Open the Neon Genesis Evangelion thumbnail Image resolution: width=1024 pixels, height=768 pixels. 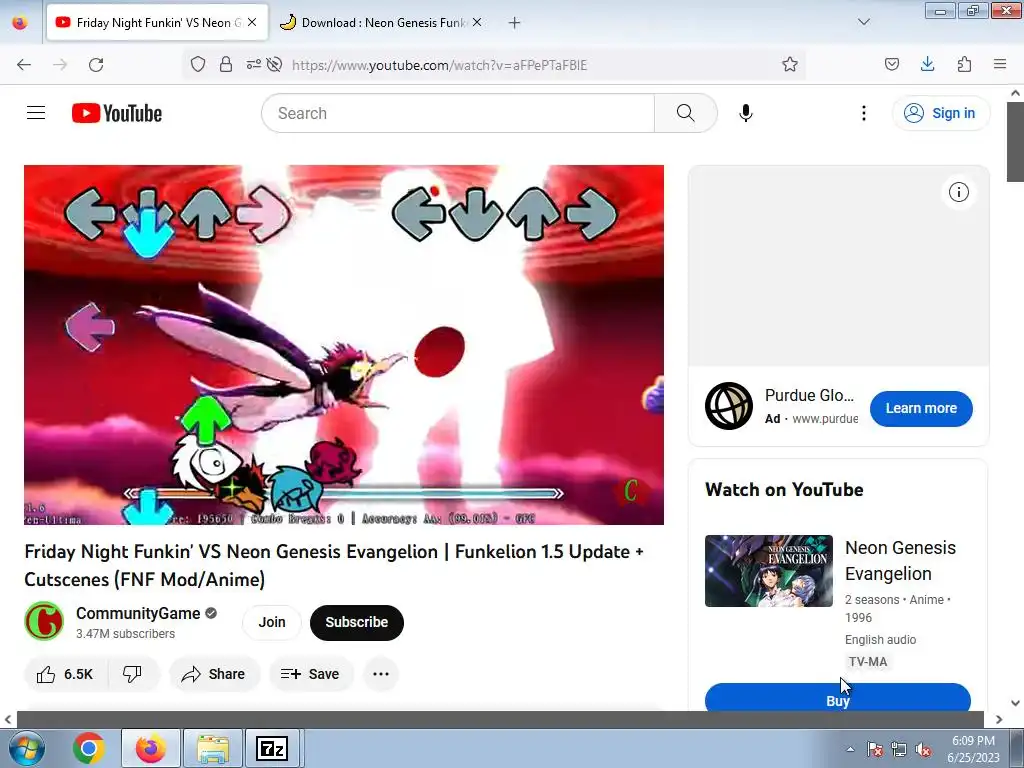click(769, 571)
